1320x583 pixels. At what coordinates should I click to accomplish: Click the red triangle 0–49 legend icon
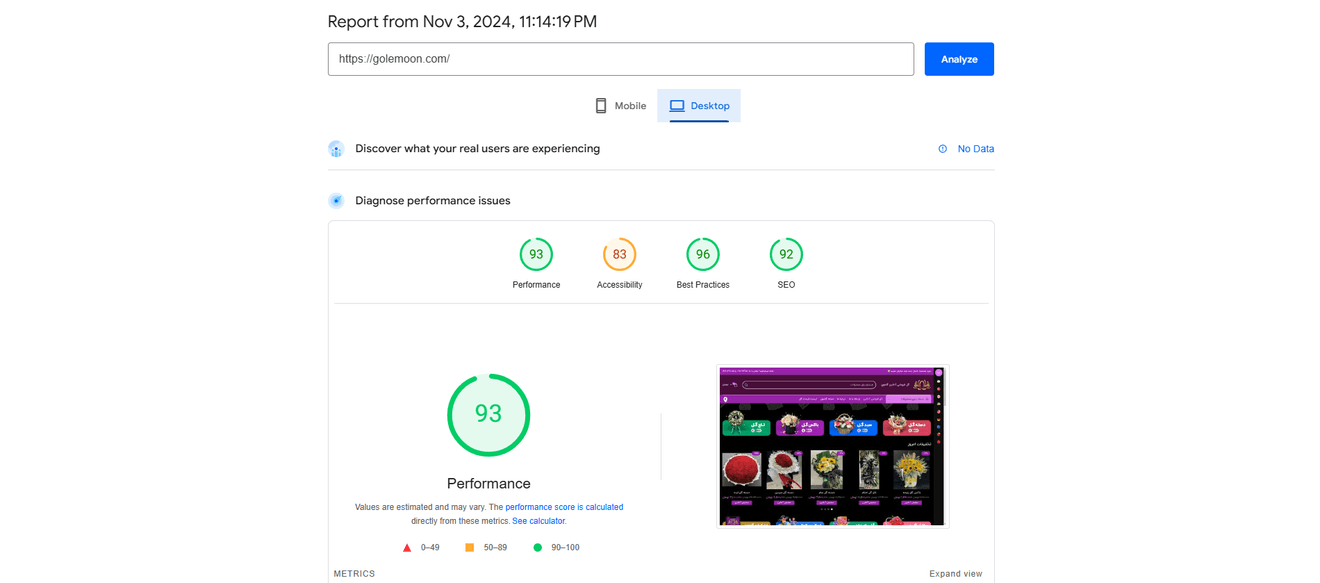[x=407, y=548]
